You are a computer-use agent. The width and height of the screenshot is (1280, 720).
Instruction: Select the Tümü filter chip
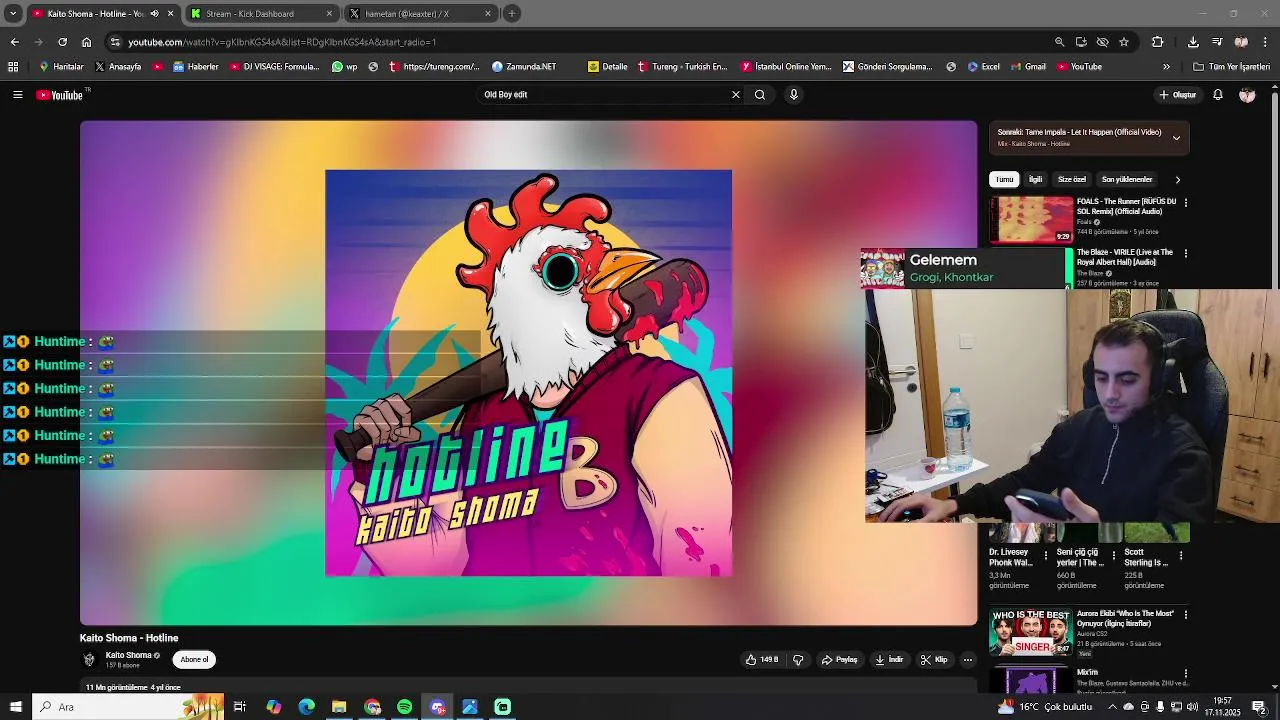pyautogui.click(x=1004, y=180)
